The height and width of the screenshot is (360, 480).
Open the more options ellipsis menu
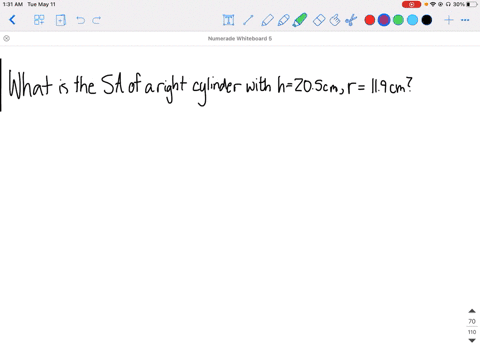tap(465, 20)
